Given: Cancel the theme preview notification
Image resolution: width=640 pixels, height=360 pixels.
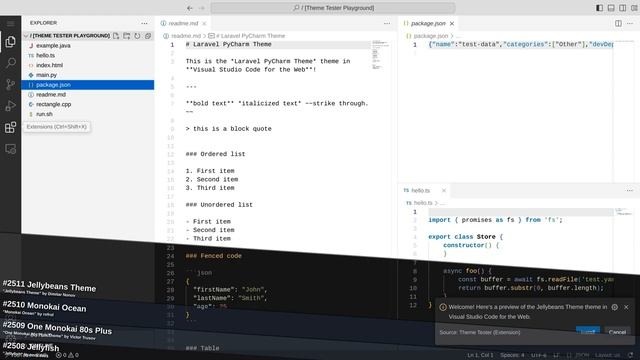Looking at the screenshot, I should (x=617, y=332).
